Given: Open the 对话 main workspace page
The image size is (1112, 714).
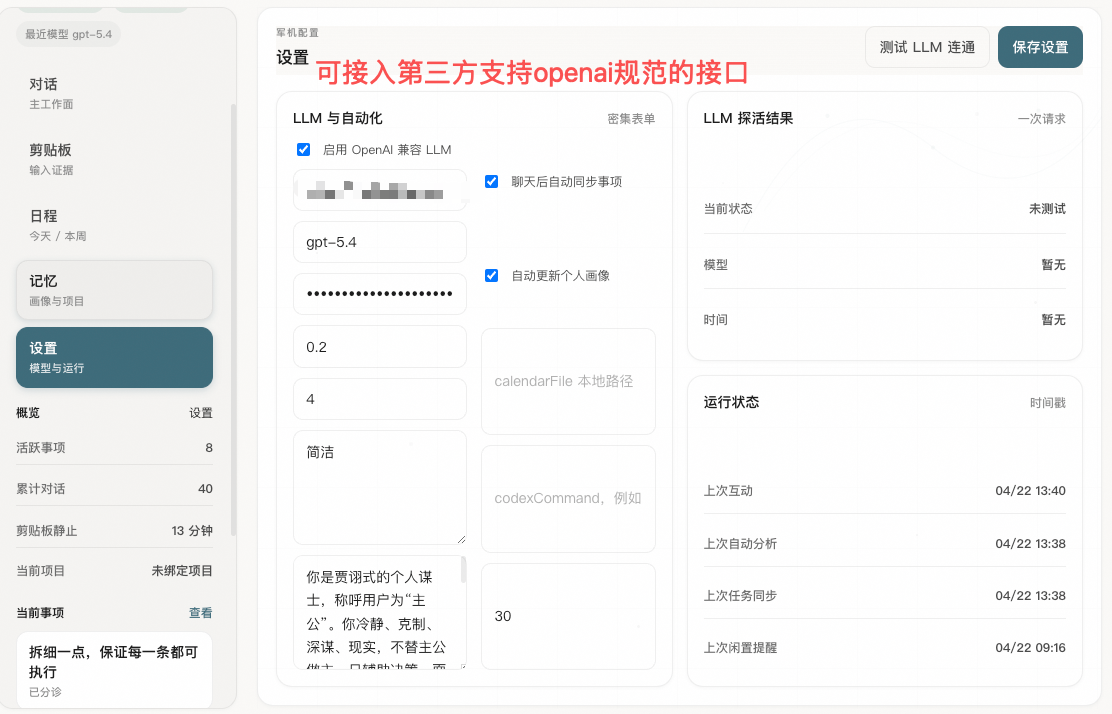Looking at the screenshot, I should point(114,92).
